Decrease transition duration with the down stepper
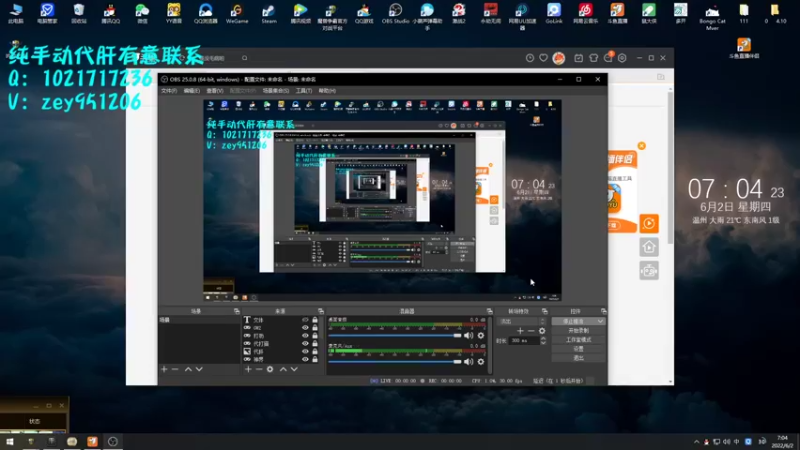 click(x=543, y=343)
